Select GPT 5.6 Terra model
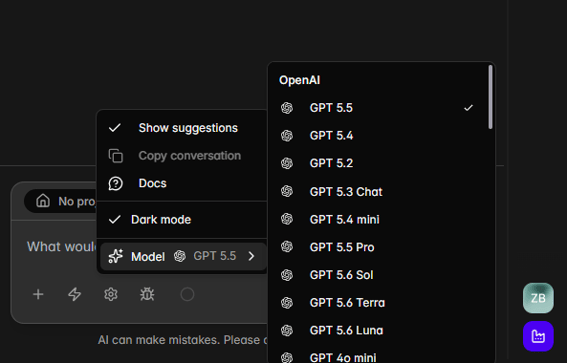This screenshot has height=363, width=567. pos(378,303)
